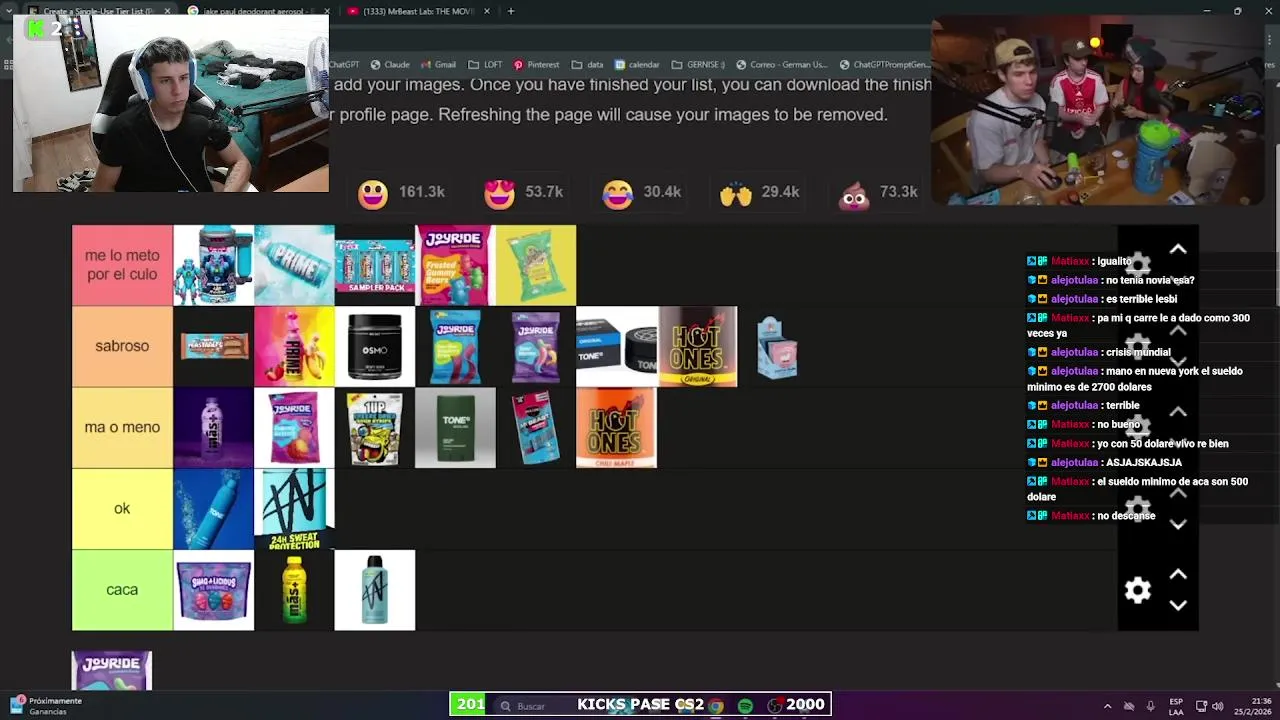Select the Feastables Sampler Pack image
The height and width of the screenshot is (720, 1280).
point(374,265)
